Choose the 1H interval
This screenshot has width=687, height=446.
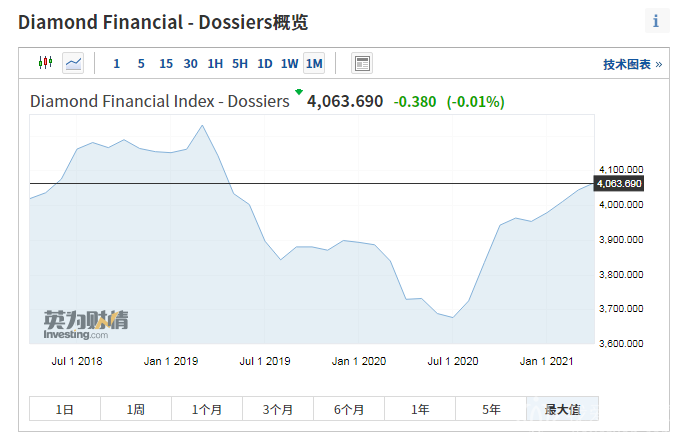point(215,64)
